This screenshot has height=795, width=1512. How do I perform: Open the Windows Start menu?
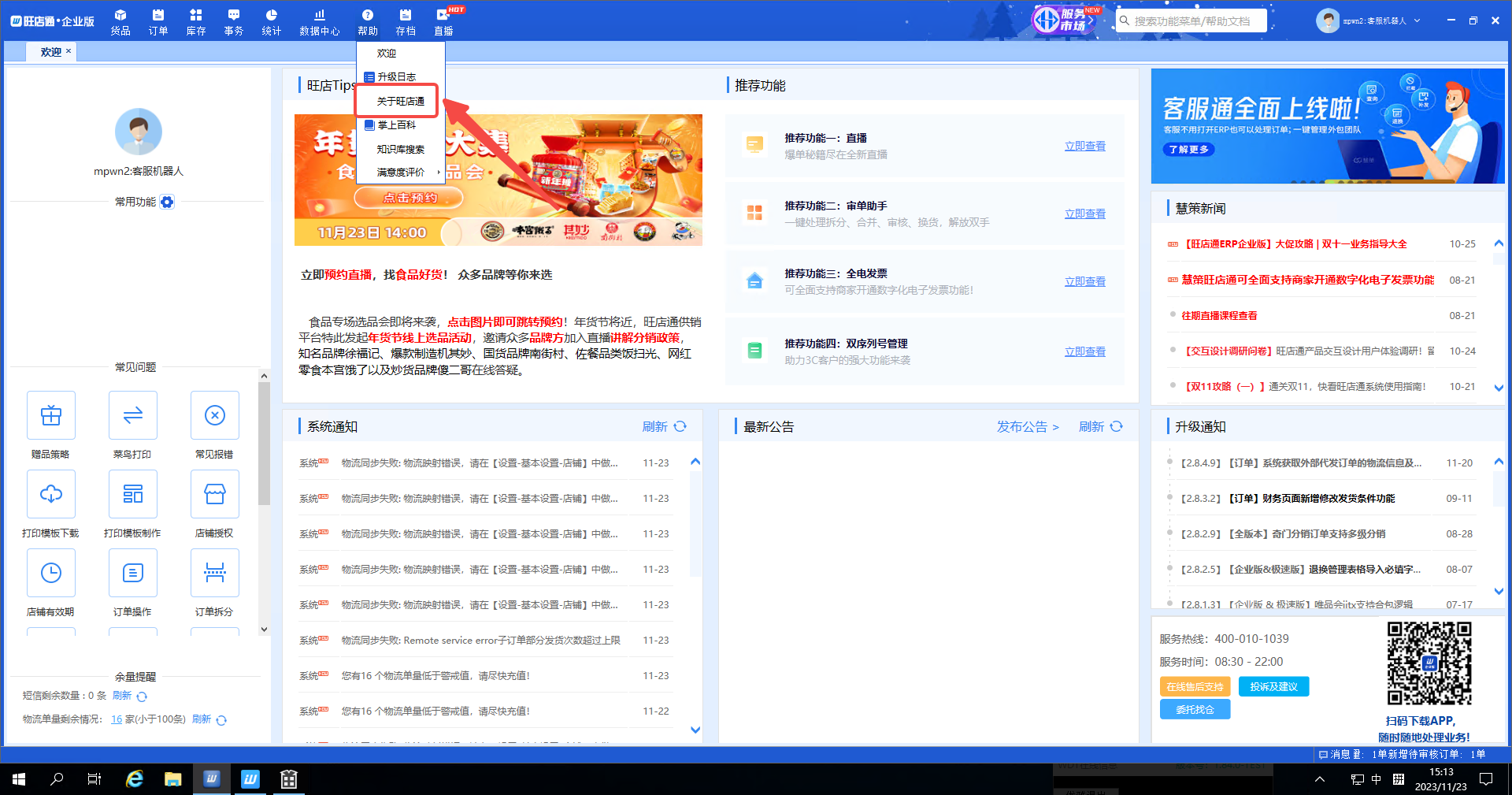[x=19, y=779]
